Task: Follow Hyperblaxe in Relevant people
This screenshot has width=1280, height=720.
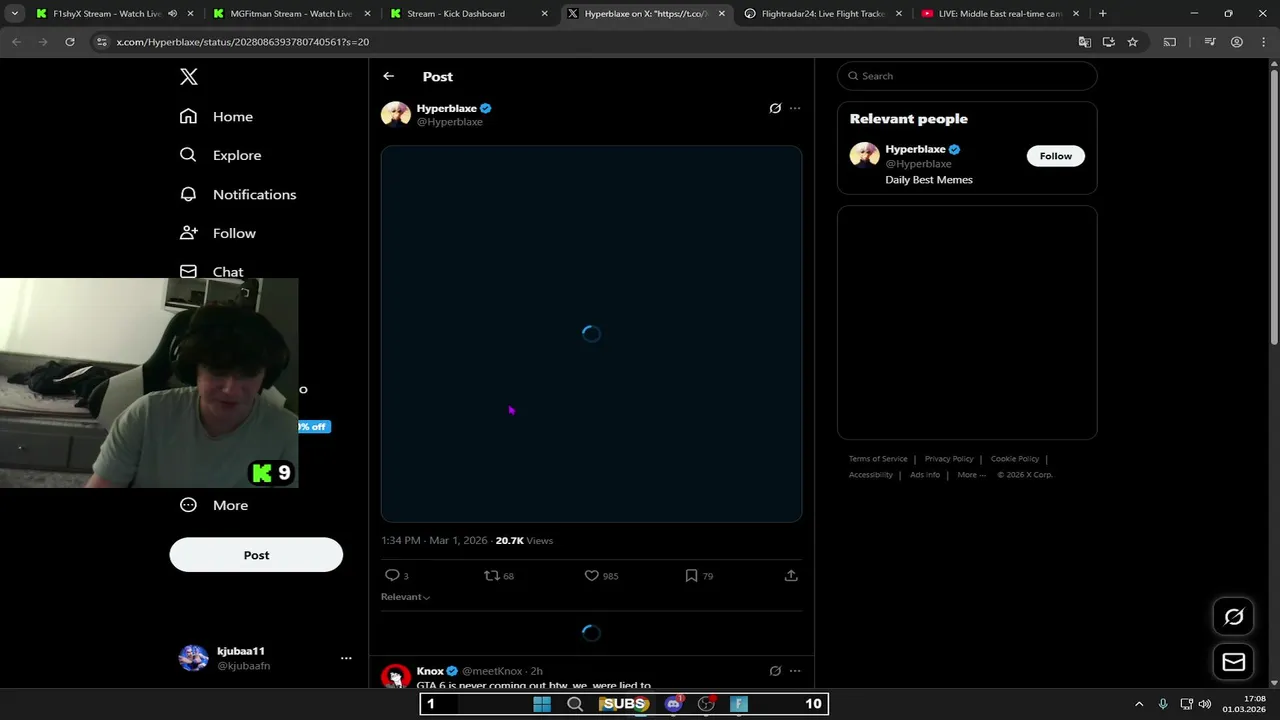Action: coord(1055,156)
